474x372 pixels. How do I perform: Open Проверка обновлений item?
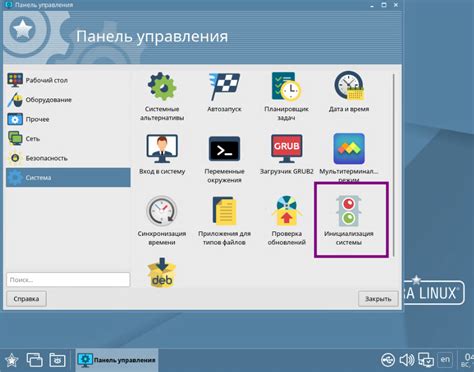[286, 221]
